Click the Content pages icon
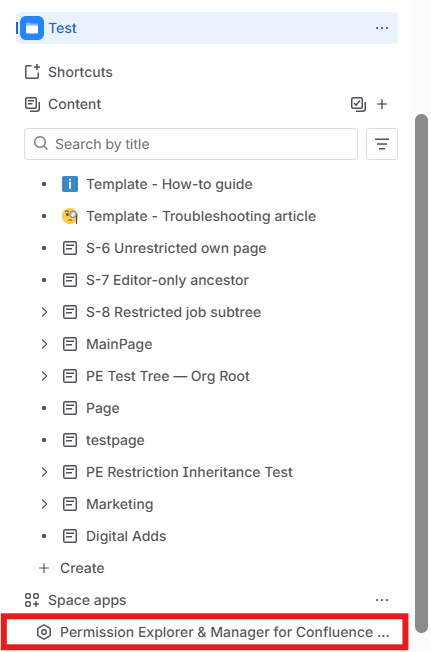Viewport: 431px width, 652px height. point(32,104)
